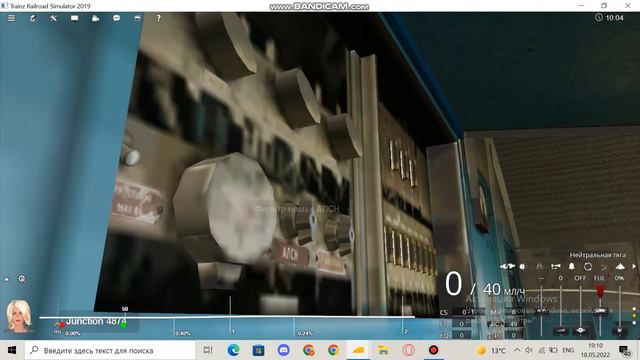Adjust the slider under label 0
640x360 pixels.
point(561,330)
